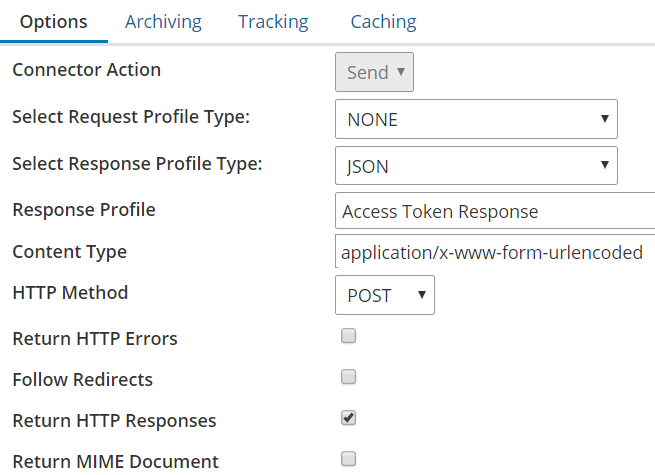Viewport: 655px width, 475px height.
Task: Expand the Select Request Profile Type dropdown
Action: [x=476, y=119]
